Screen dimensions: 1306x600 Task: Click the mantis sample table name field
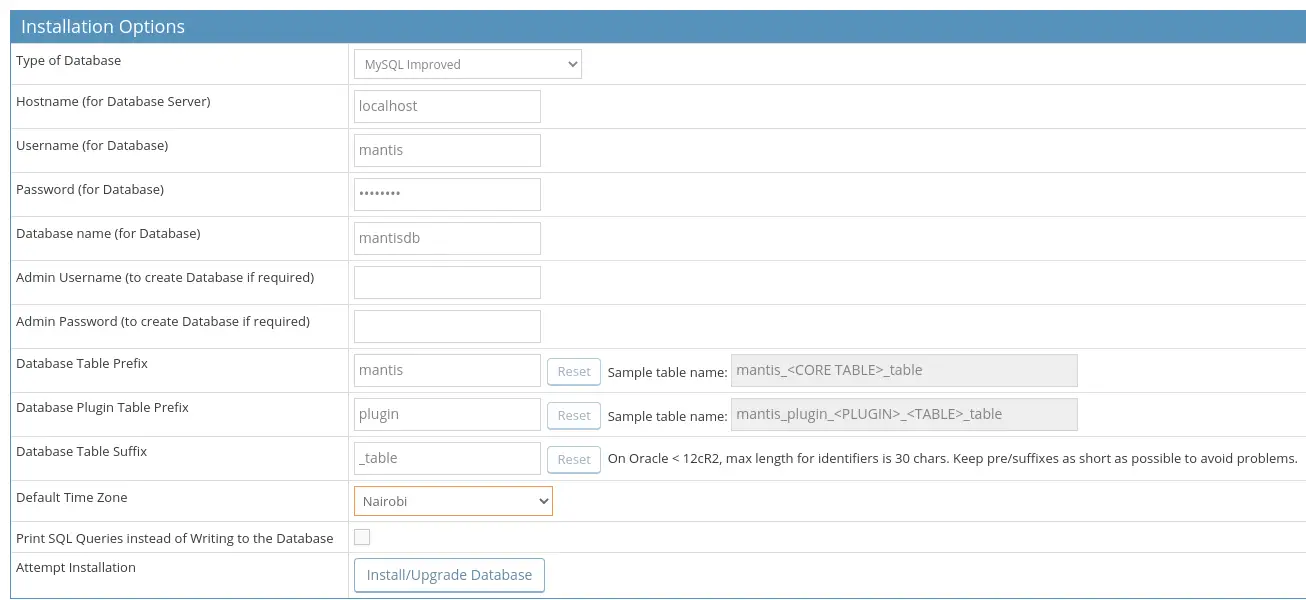903,370
